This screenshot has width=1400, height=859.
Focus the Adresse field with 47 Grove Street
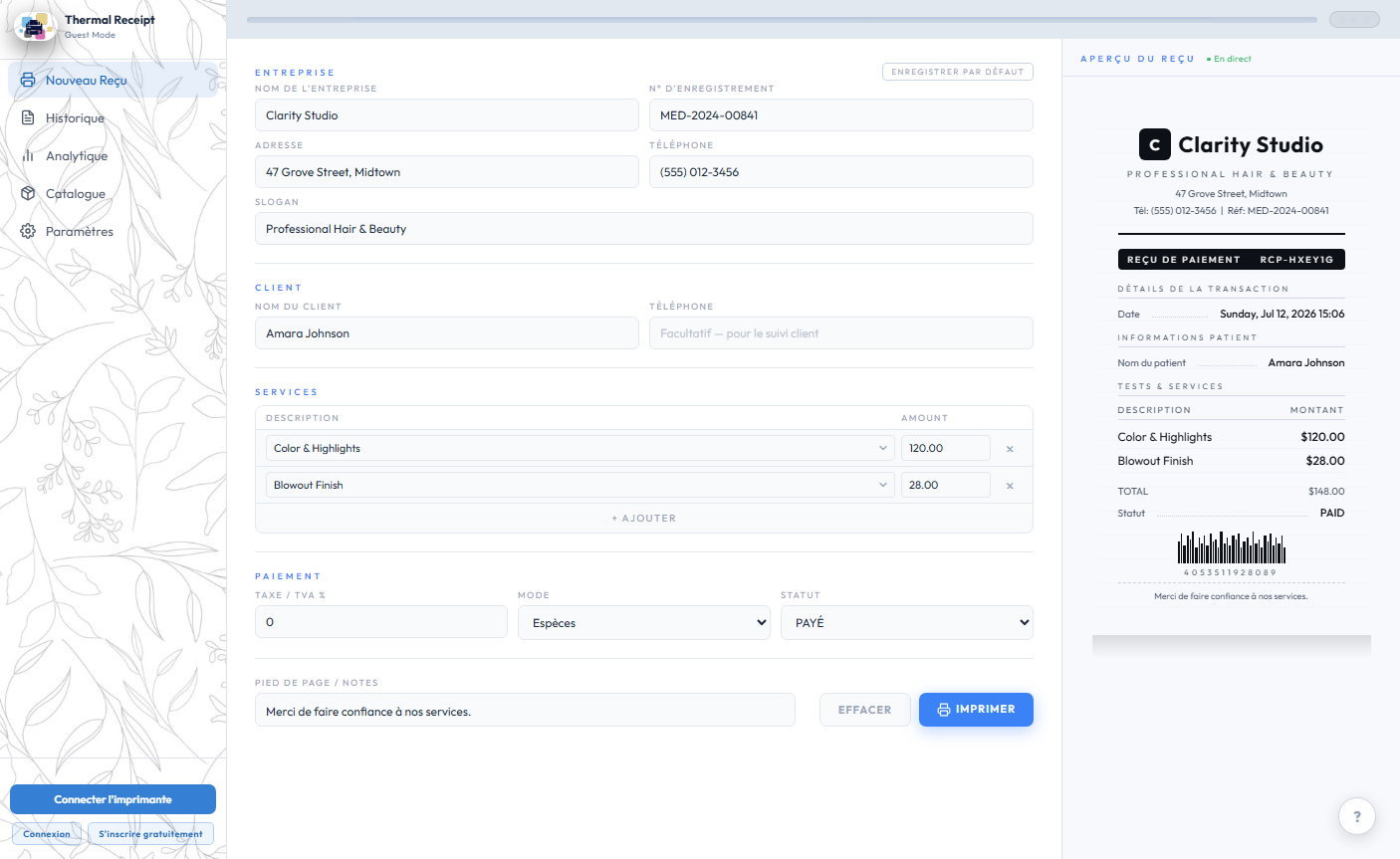[x=447, y=172]
